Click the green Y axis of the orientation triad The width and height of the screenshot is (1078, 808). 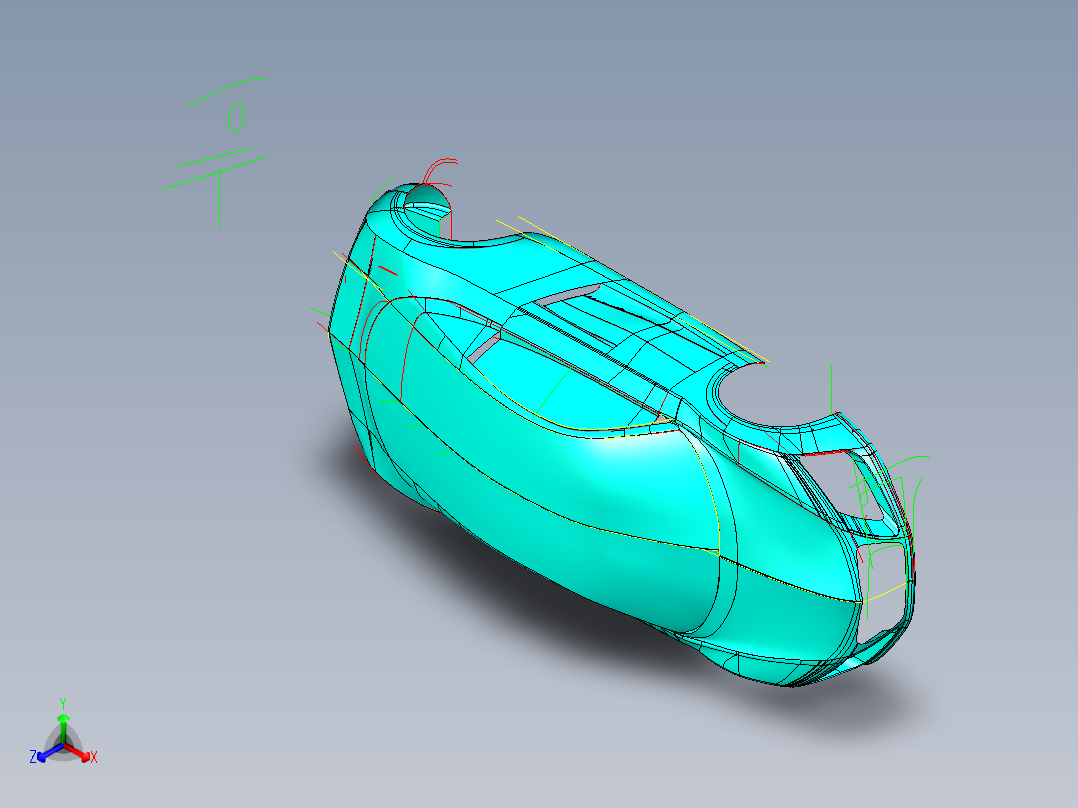coord(63,728)
